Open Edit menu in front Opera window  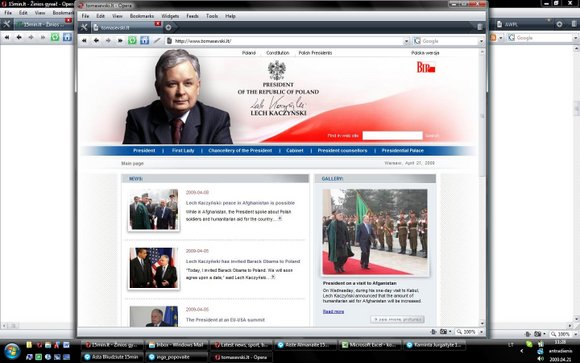coord(100,16)
